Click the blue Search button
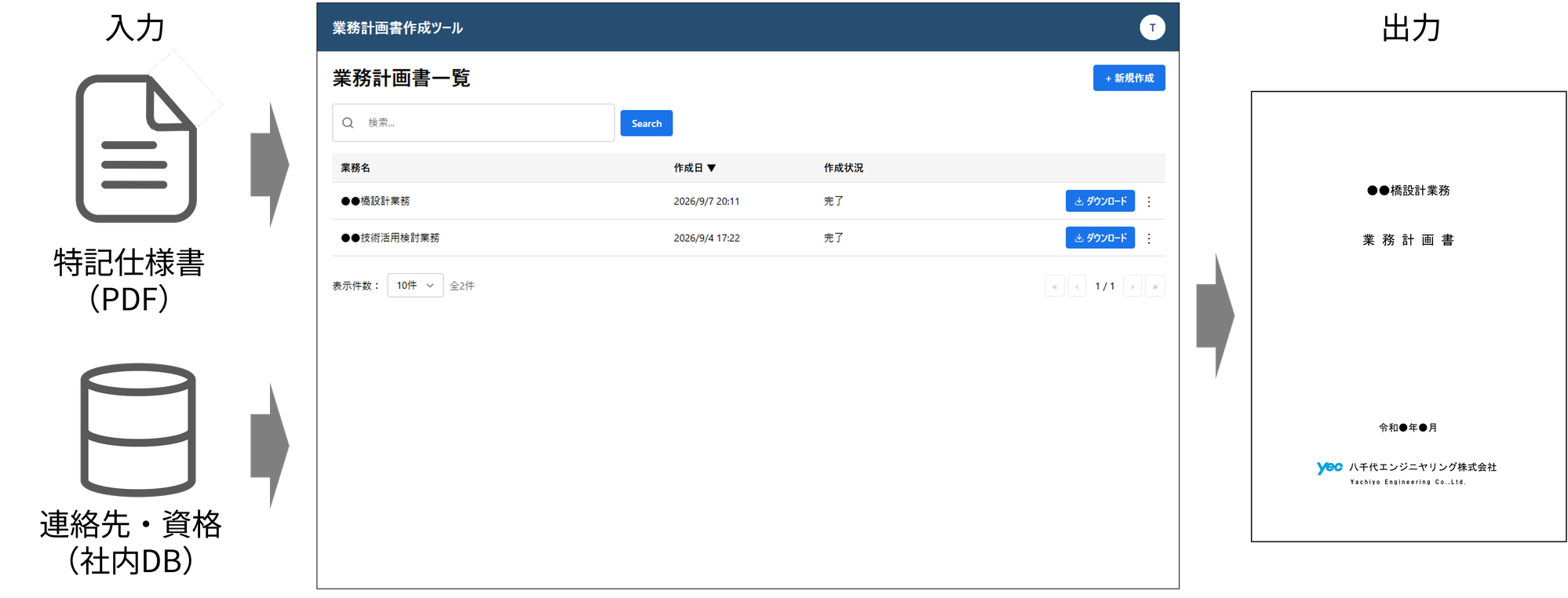 [x=646, y=123]
